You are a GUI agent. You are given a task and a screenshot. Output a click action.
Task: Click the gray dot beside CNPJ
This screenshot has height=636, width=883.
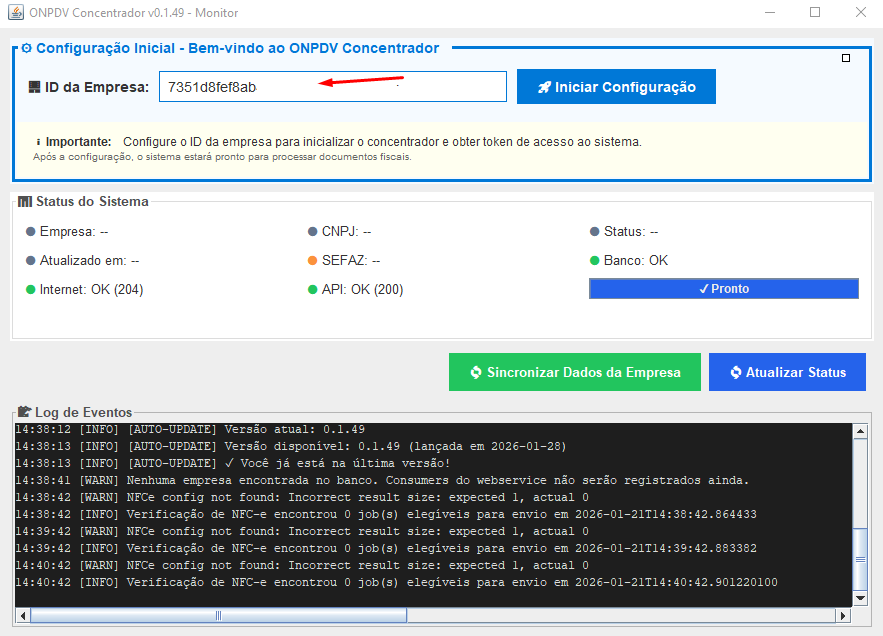click(x=313, y=232)
